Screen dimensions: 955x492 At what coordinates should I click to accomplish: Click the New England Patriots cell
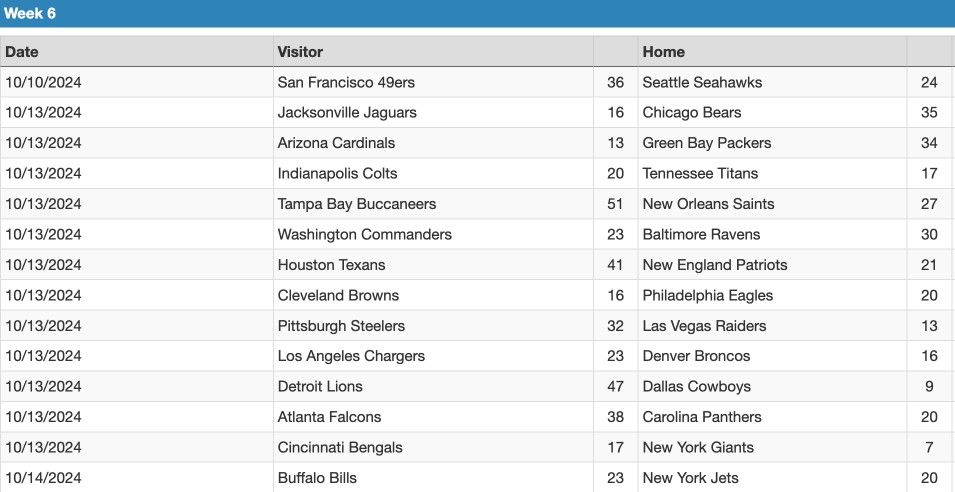[772, 265]
